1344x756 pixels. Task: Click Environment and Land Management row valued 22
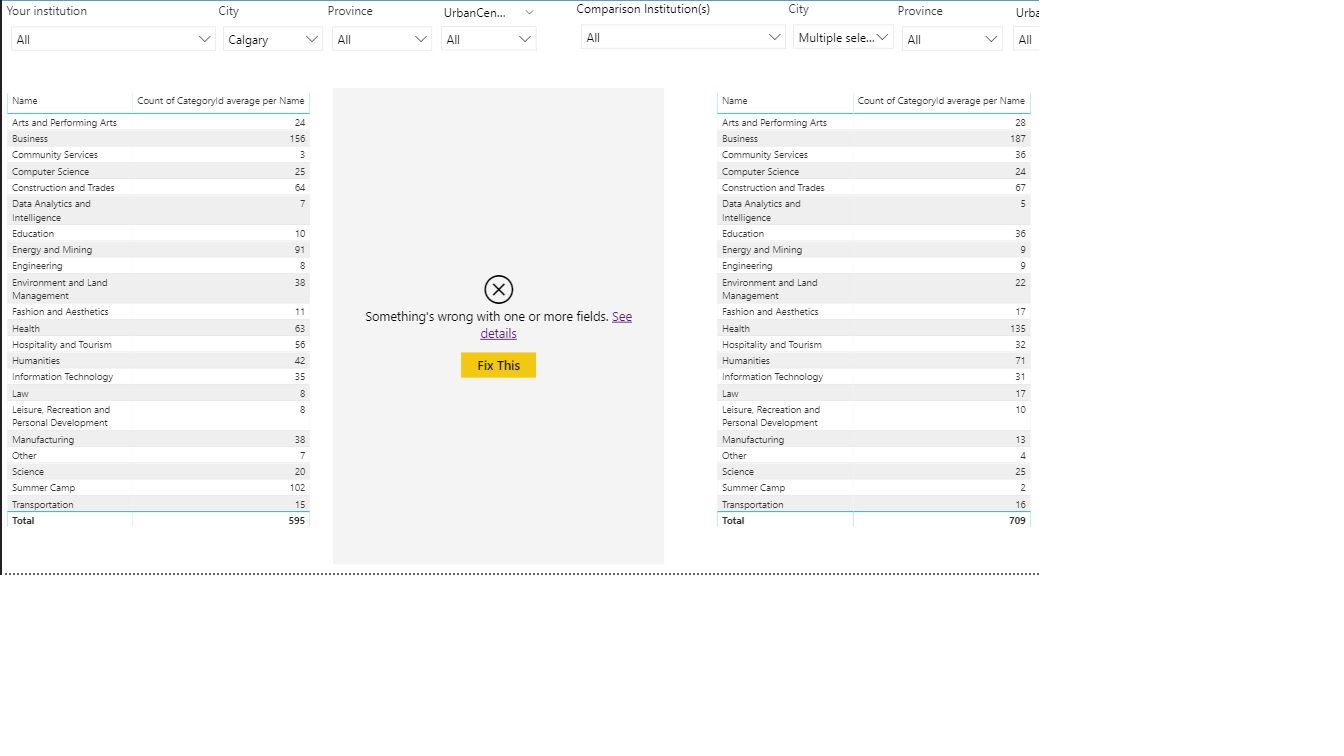click(873, 289)
